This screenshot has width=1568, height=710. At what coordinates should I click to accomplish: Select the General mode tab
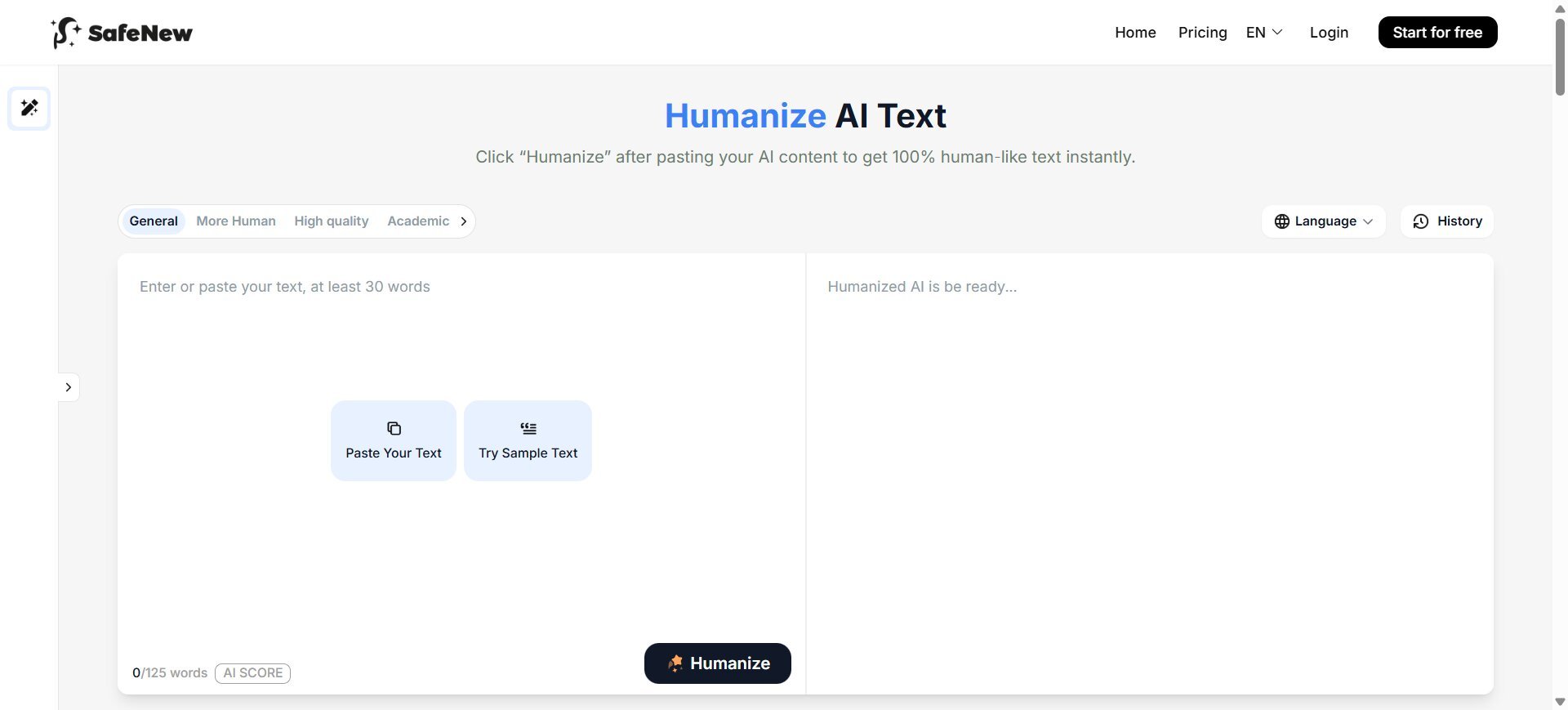point(154,221)
